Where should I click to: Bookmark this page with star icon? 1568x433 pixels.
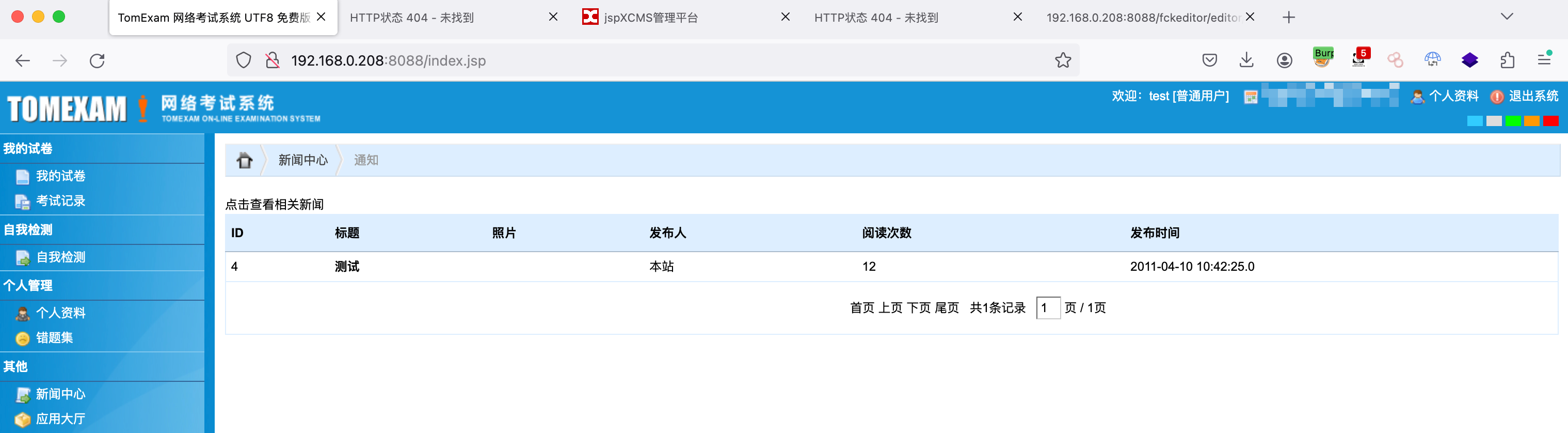click(x=1063, y=60)
